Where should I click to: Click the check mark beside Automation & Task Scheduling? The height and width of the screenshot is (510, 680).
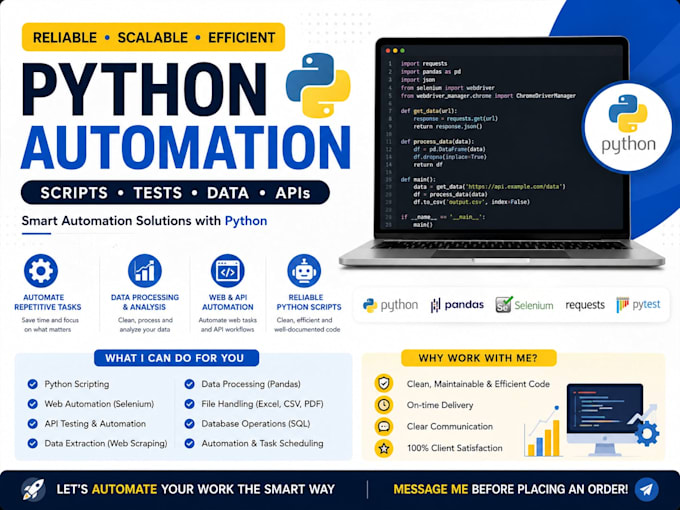pos(190,443)
